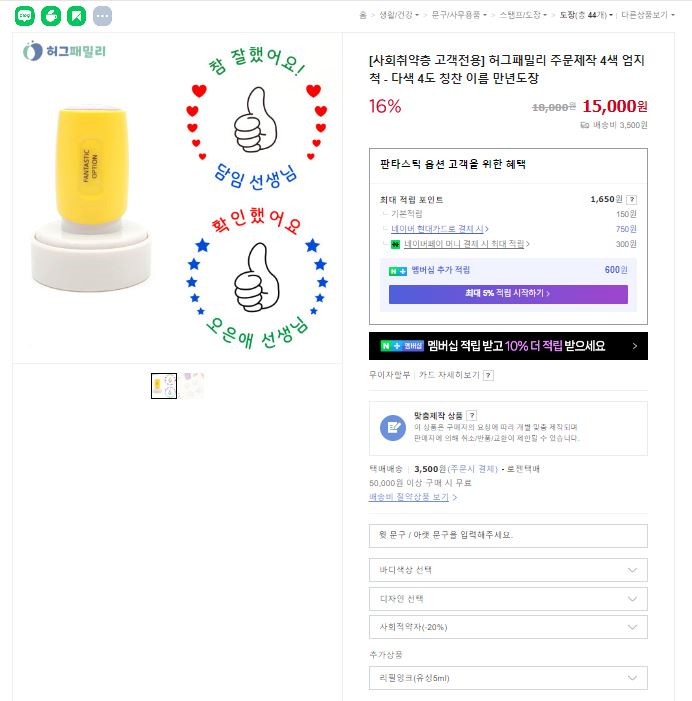The image size is (692, 701).
Task: Open the 생활/건강 breadcrumb category
Action: [397, 15]
